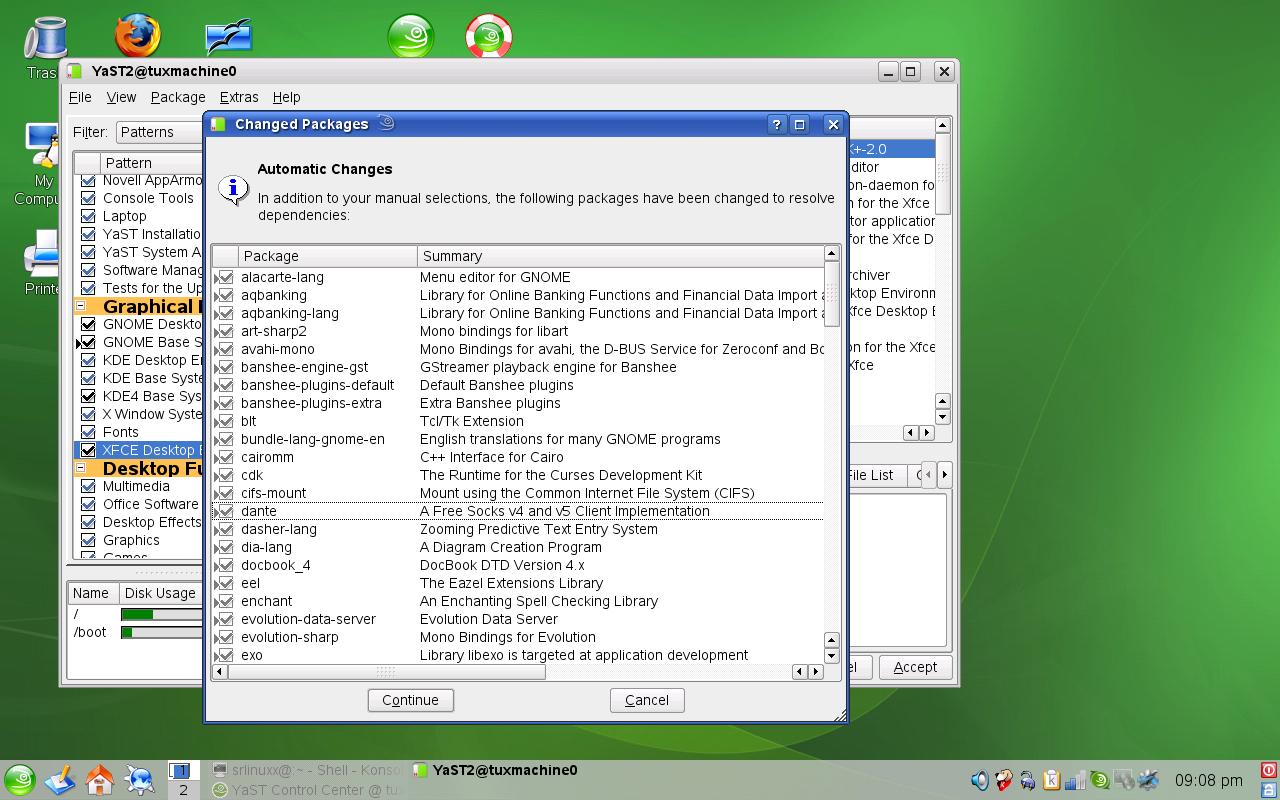The image size is (1280, 800).
Task: Click the Disk Usage column header
Action: point(161,593)
